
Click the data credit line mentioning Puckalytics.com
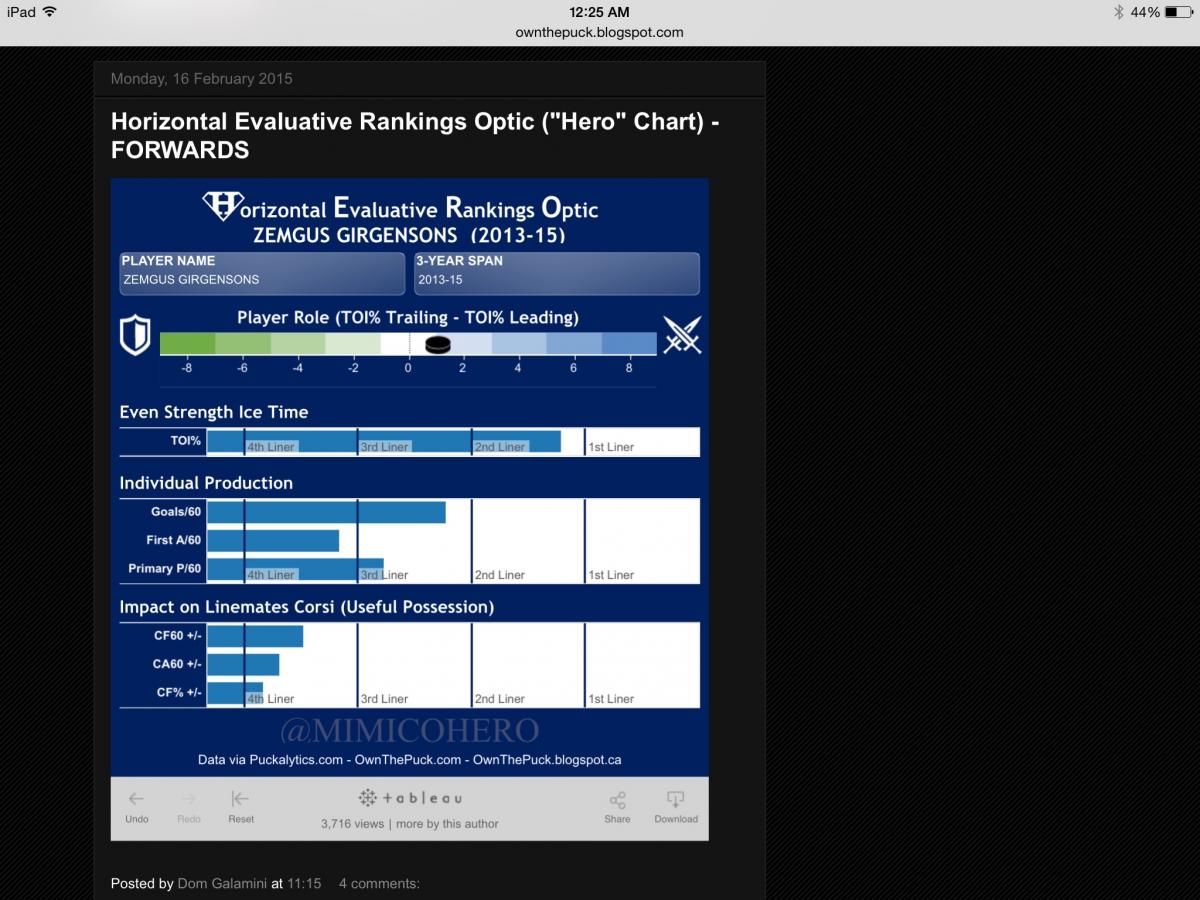409,760
